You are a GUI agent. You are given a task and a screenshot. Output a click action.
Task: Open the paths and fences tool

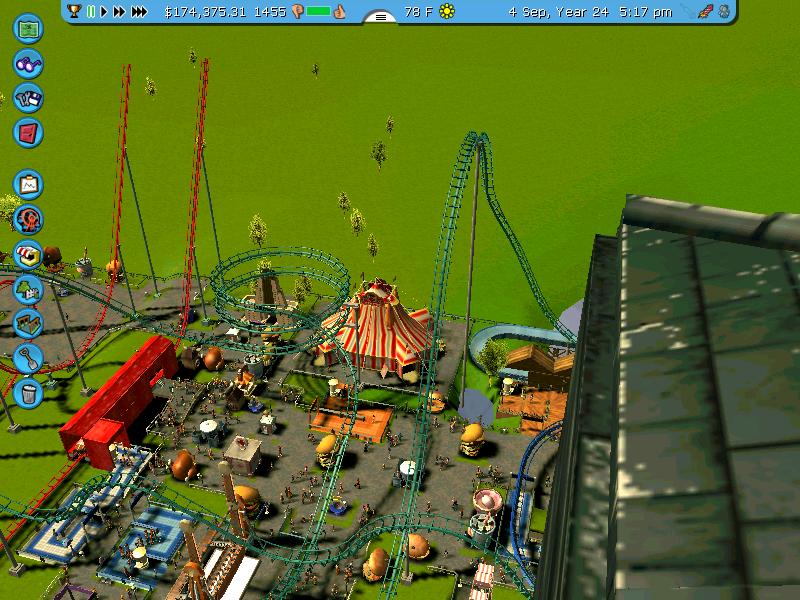(x=28, y=323)
